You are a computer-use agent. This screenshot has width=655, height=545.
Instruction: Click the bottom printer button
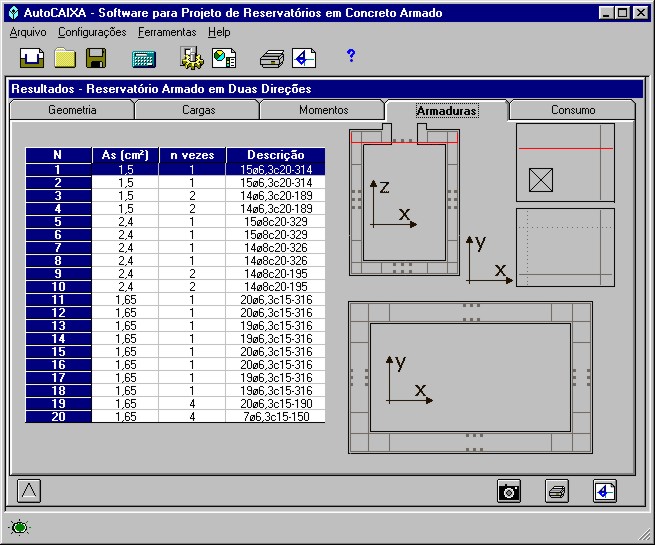pos(557,491)
